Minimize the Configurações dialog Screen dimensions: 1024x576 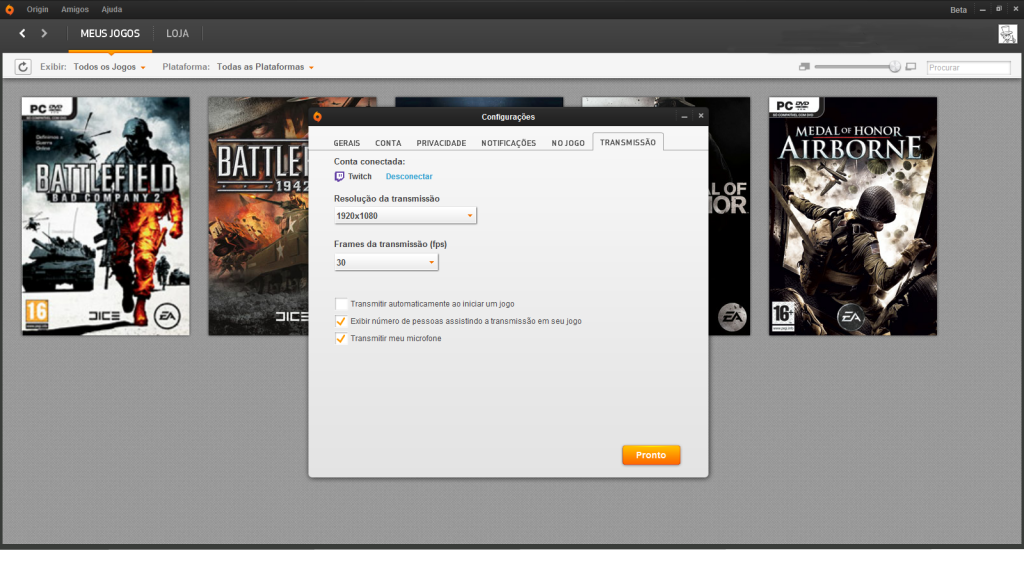684,116
